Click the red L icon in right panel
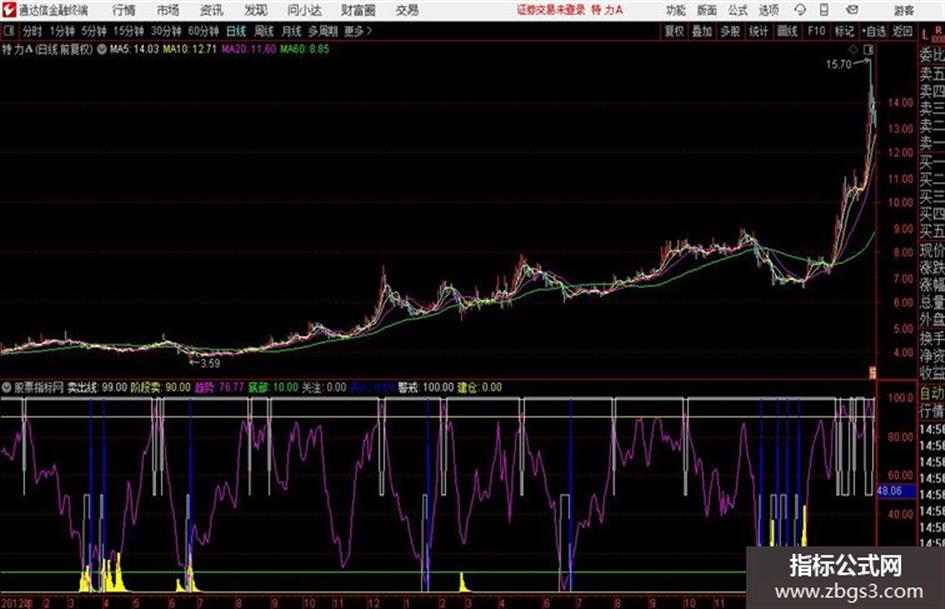 point(925,35)
